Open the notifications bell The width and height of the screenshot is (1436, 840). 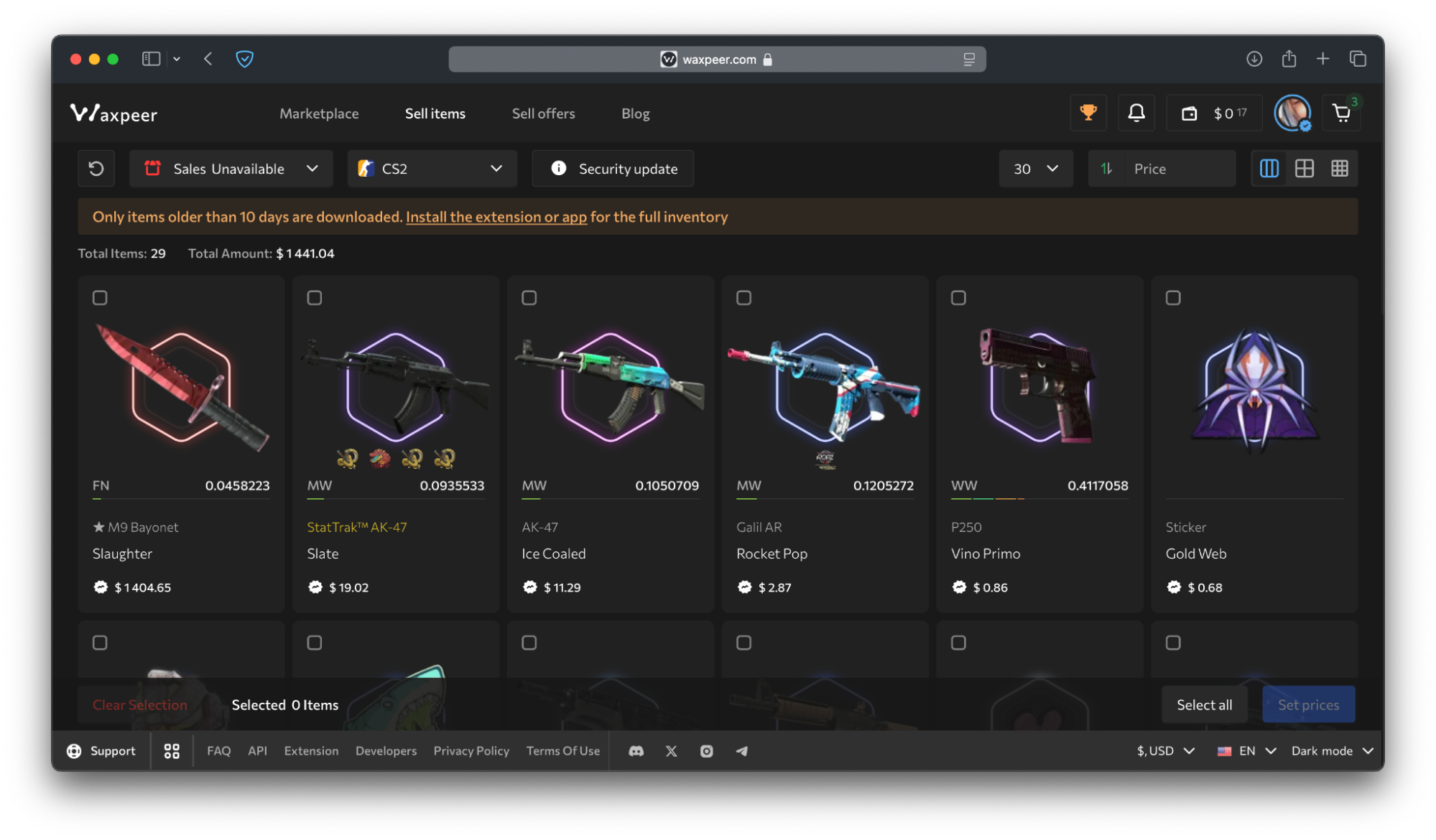(1136, 113)
